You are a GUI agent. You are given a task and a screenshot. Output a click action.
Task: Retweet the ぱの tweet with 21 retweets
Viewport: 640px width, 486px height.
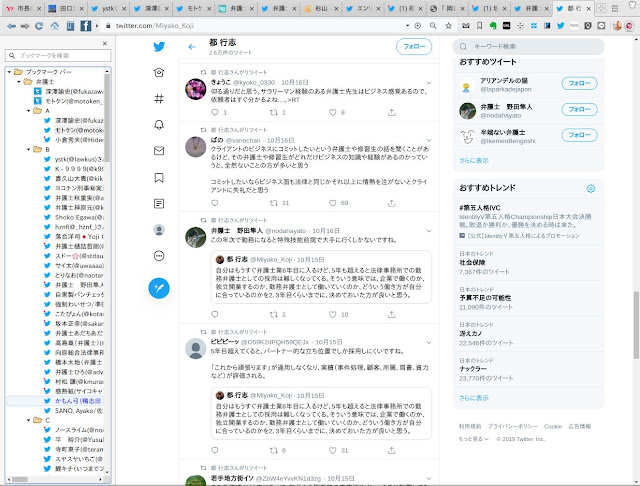click(274, 203)
